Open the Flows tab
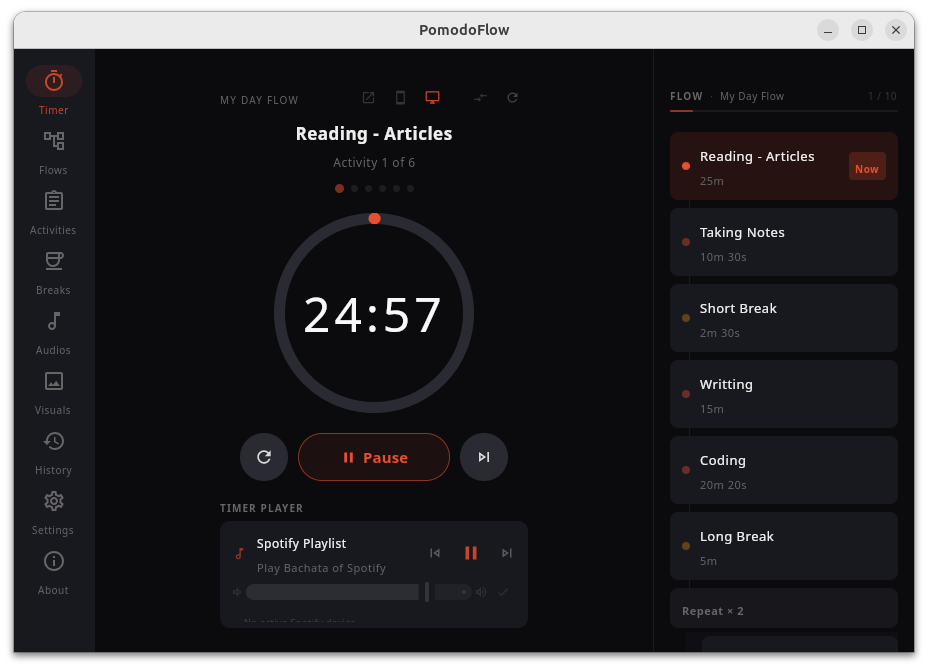The width and height of the screenshot is (928, 669). pyautogui.click(x=53, y=150)
